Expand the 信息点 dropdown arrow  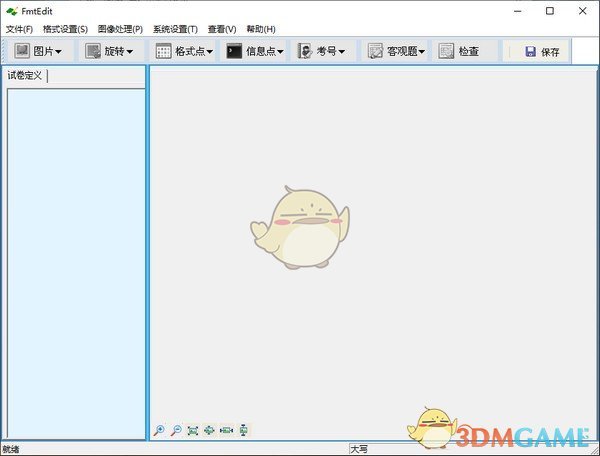[280, 51]
